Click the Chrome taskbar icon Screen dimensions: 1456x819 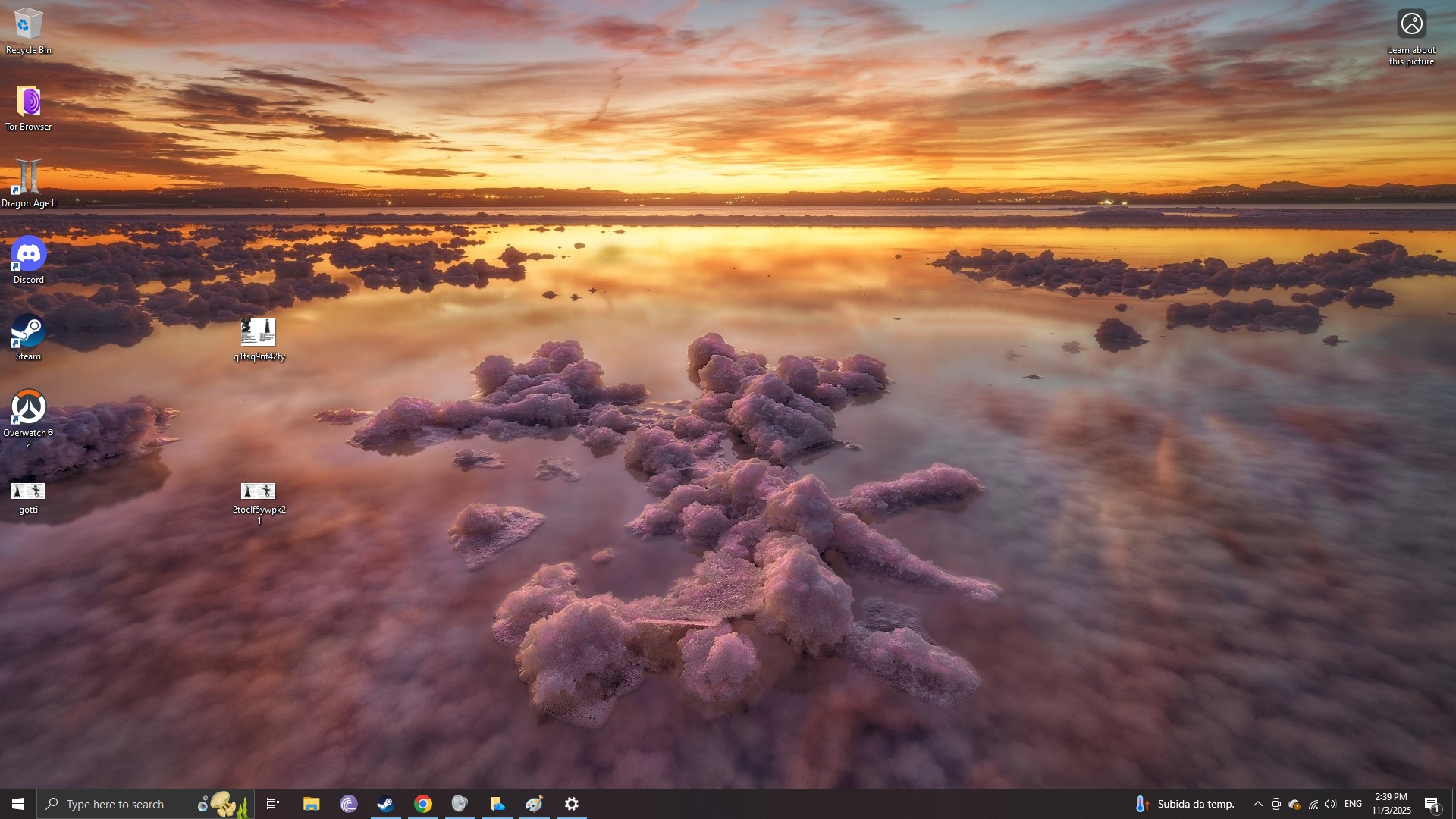[x=423, y=804]
